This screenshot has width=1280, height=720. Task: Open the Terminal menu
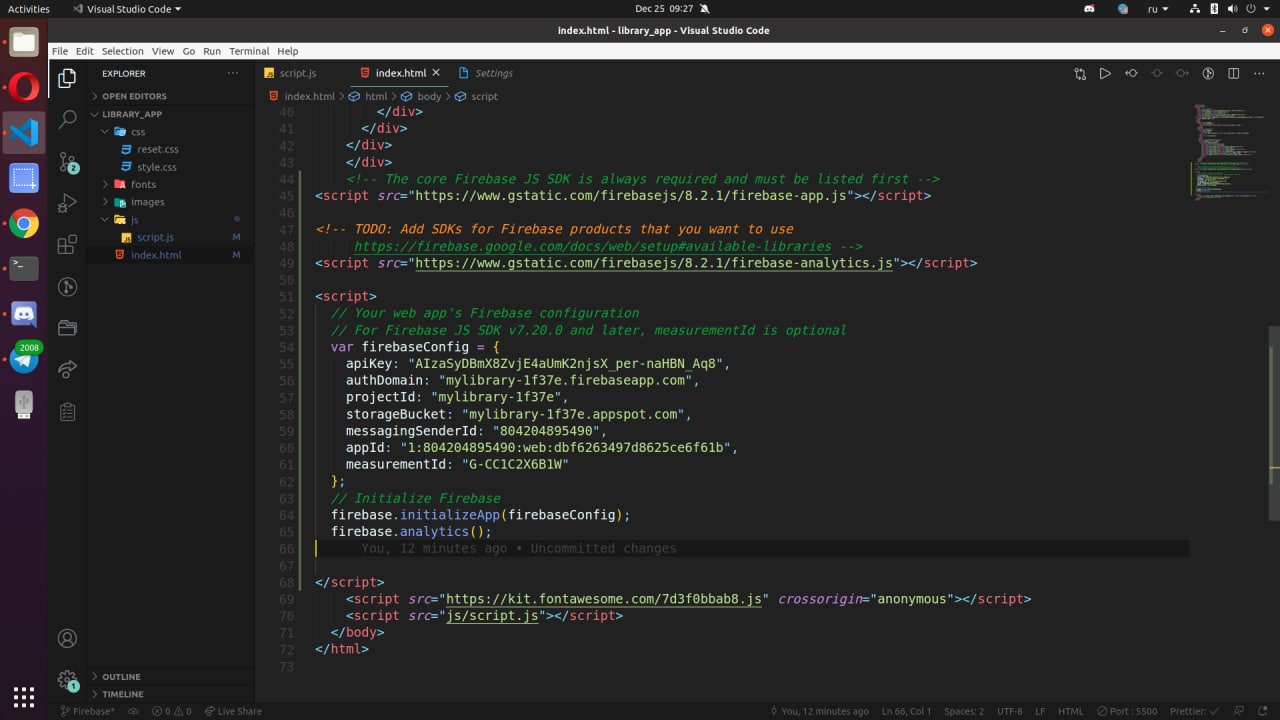249,51
